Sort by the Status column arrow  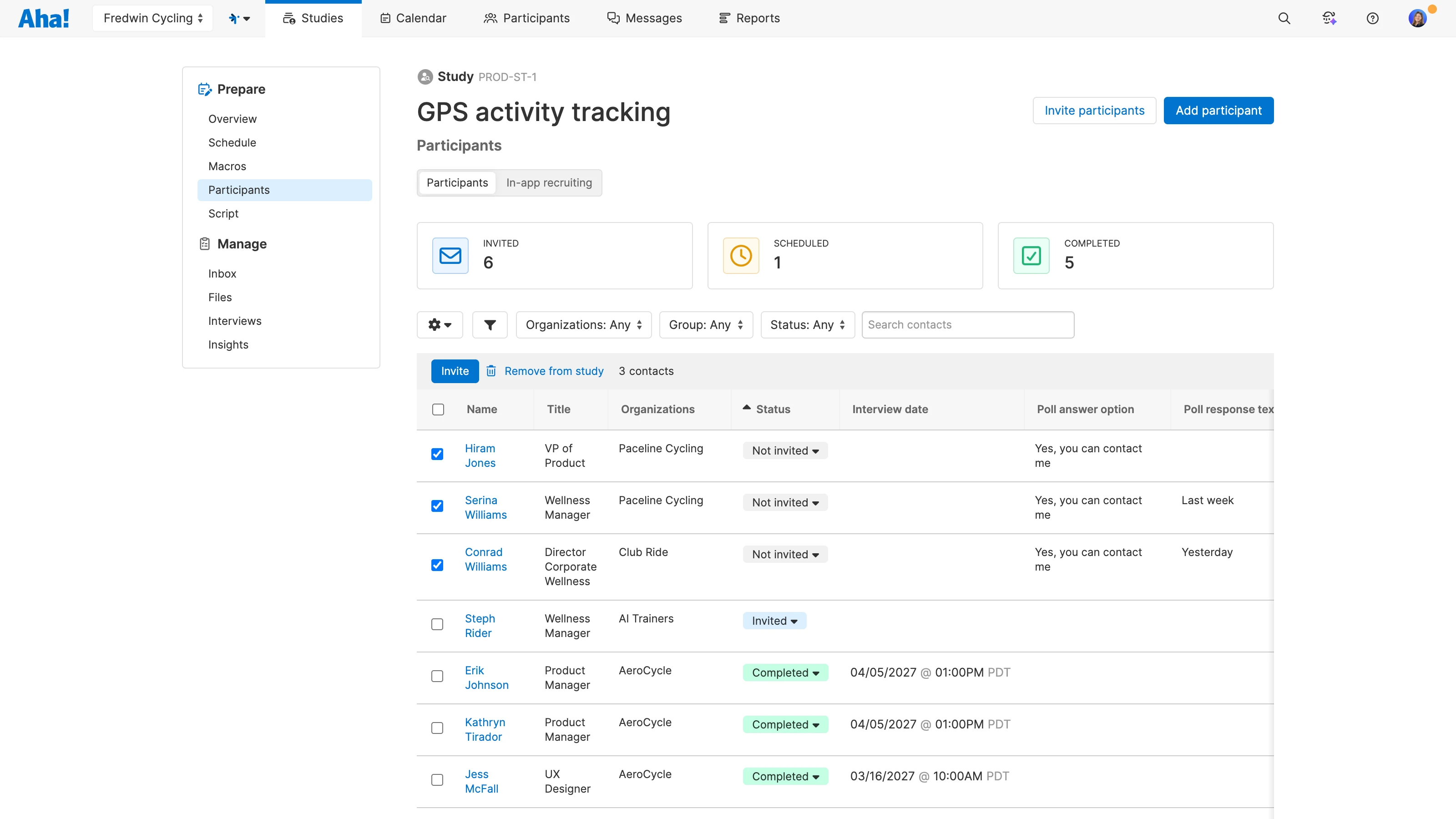click(x=747, y=407)
